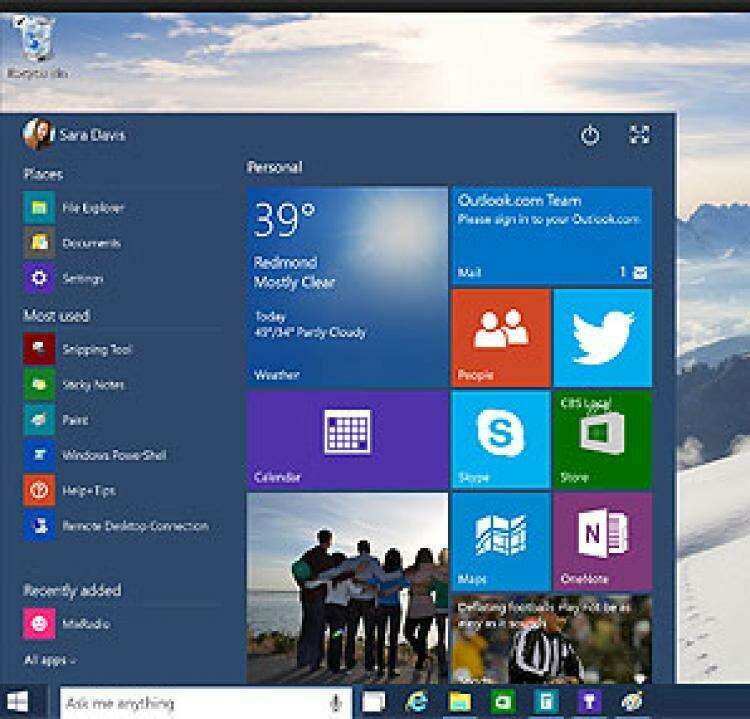The image size is (750, 719).
Task: Click the Sticky Notes label
Action: pos(93,385)
